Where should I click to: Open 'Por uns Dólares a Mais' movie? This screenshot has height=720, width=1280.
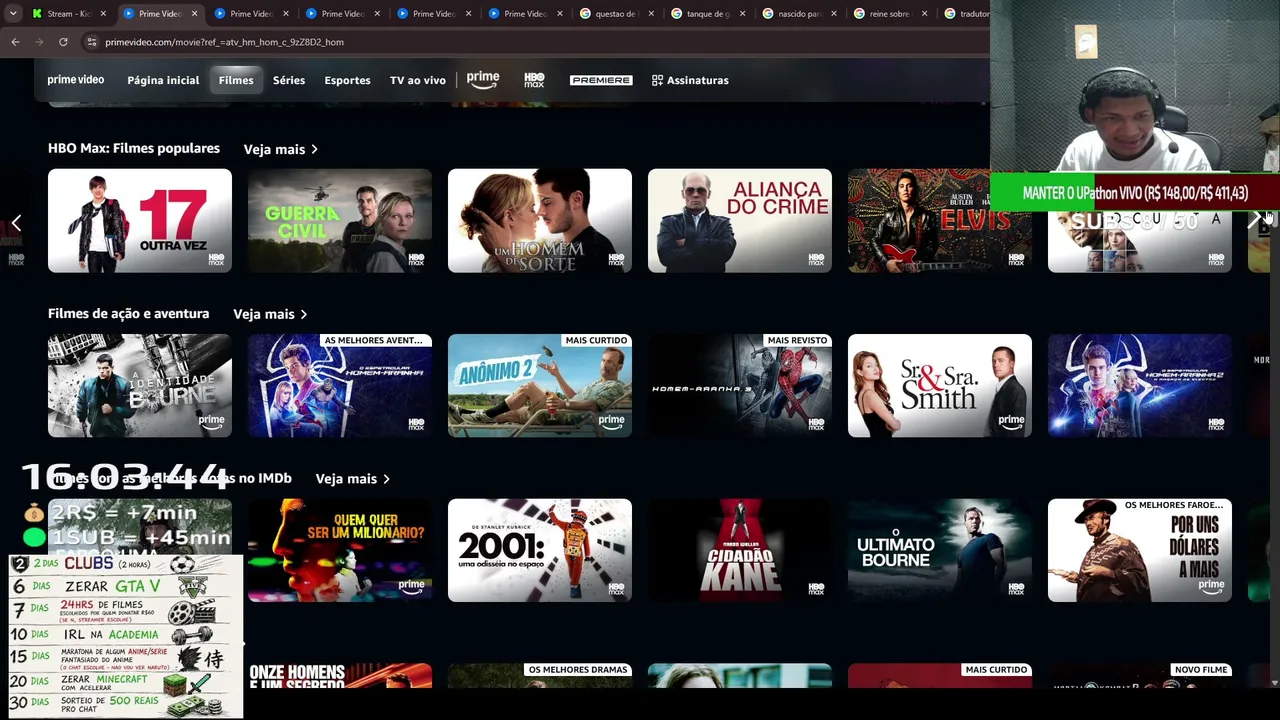(1140, 551)
